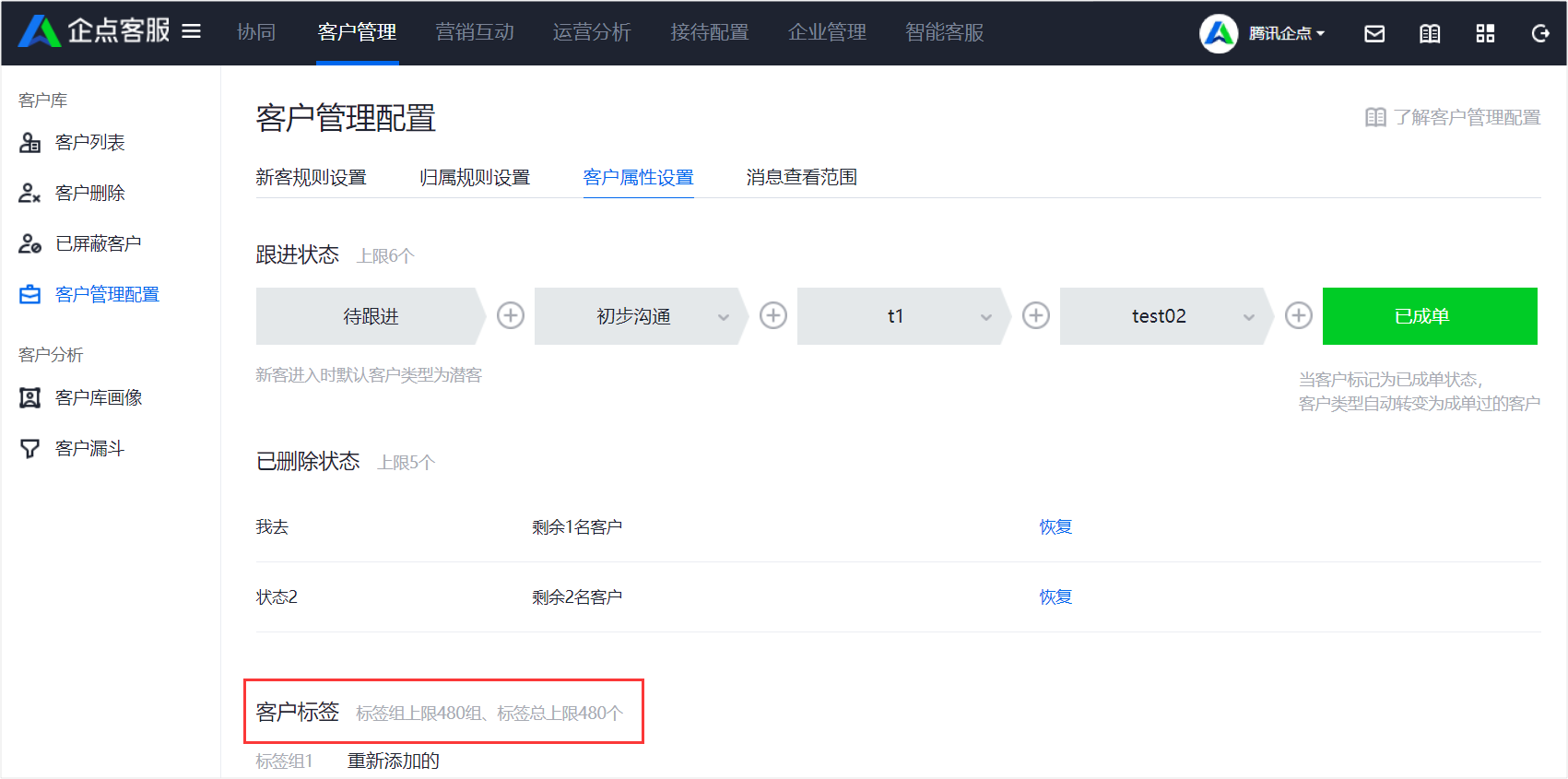Restore the deleted status 状态2
Screen dimensions: 1568x779
1055,596
